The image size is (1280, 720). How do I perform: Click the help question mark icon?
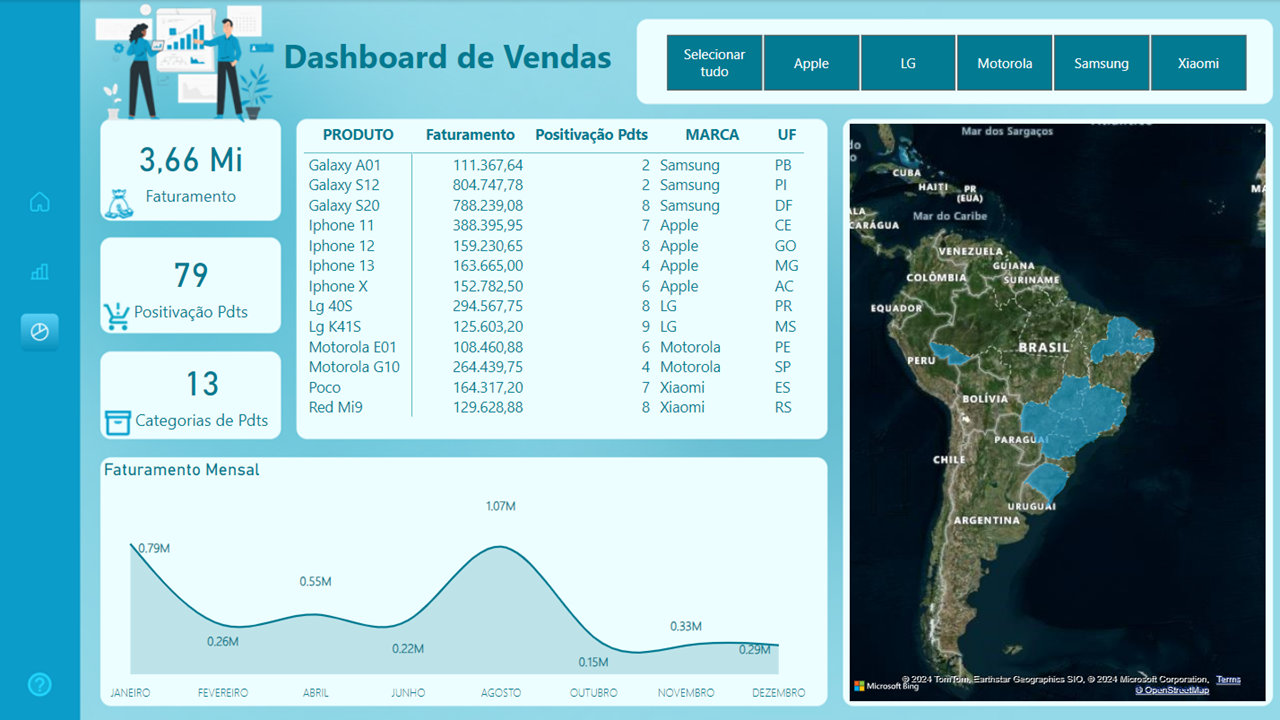39,685
